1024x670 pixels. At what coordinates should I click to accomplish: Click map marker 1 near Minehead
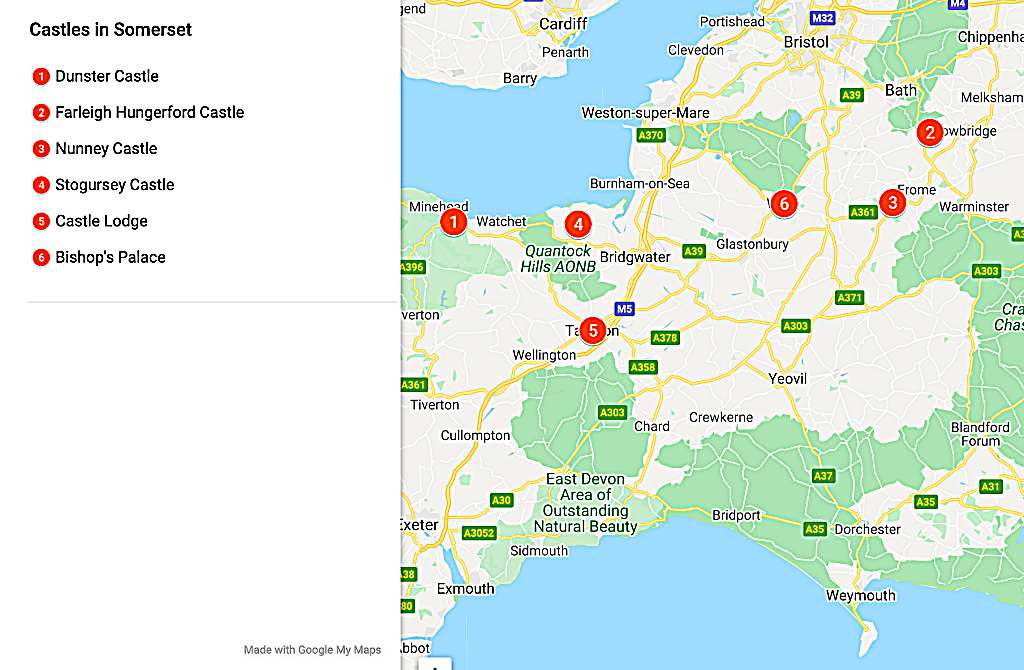[454, 221]
